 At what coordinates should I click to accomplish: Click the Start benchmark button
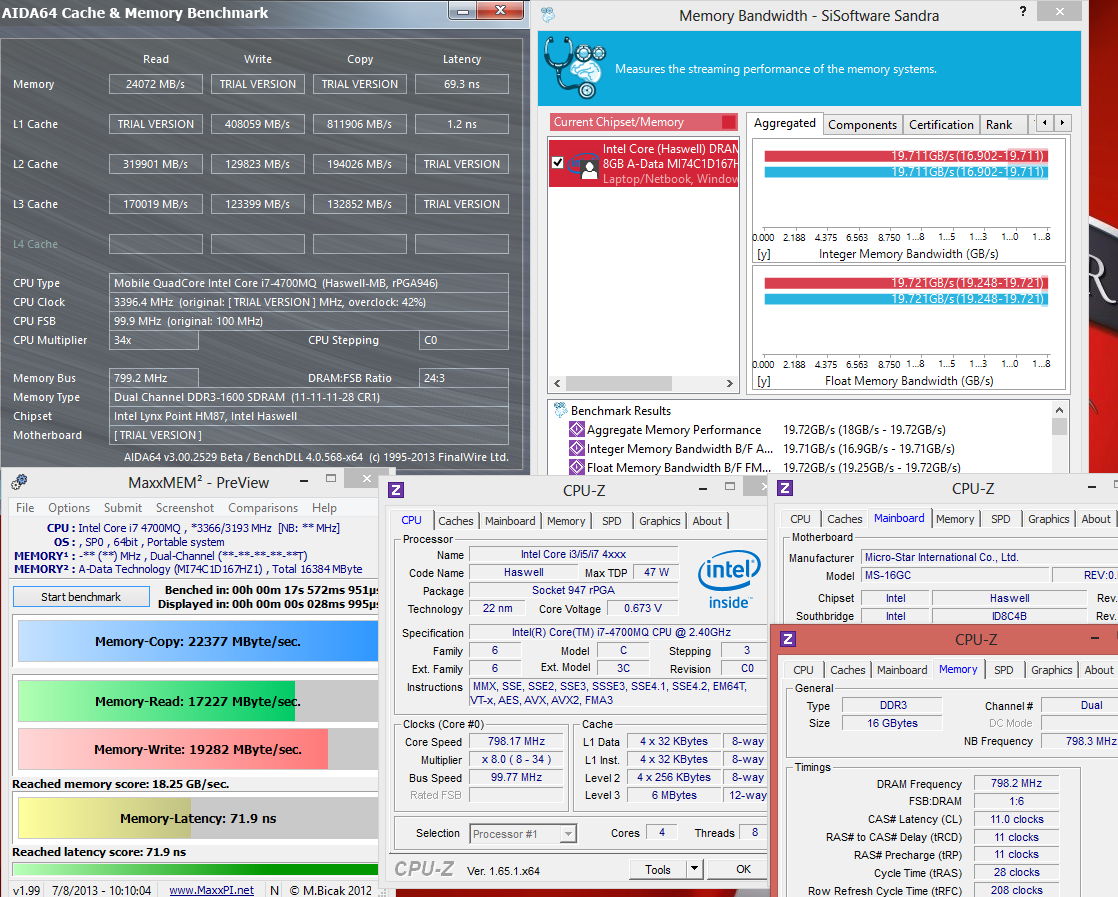pyautogui.click(x=81, y=597)
